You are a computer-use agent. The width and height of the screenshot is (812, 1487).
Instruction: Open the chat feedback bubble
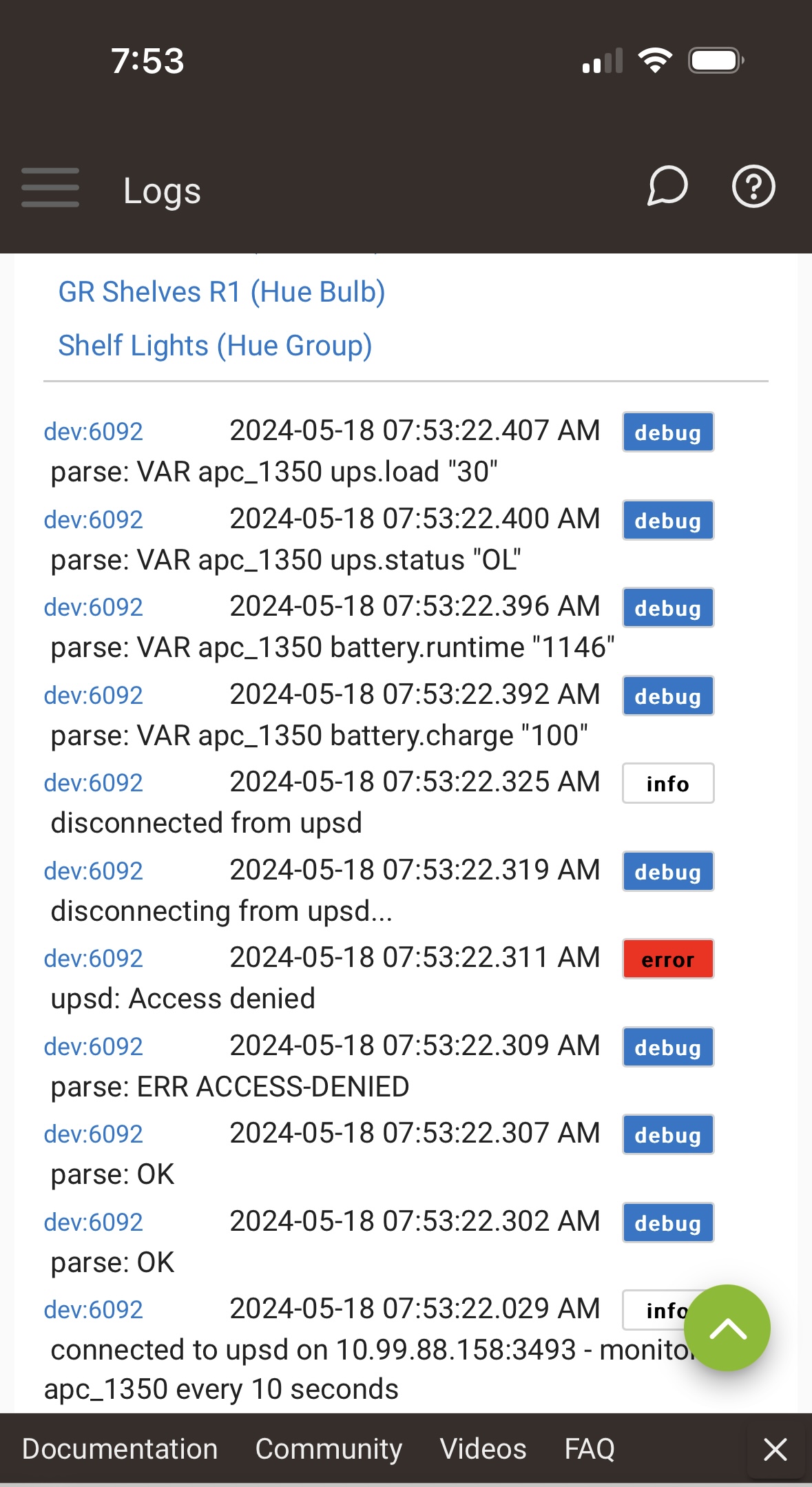click(667, 186)
